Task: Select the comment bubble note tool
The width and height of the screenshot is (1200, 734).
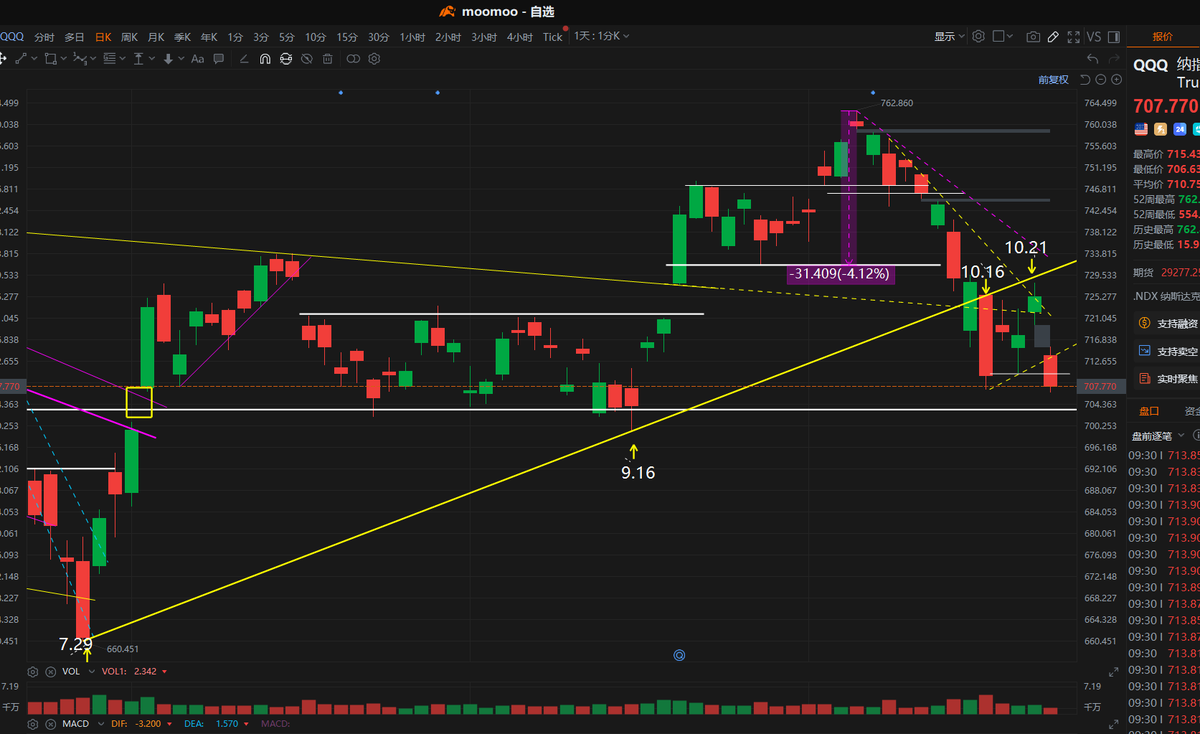Action: [x=218, y=59]
